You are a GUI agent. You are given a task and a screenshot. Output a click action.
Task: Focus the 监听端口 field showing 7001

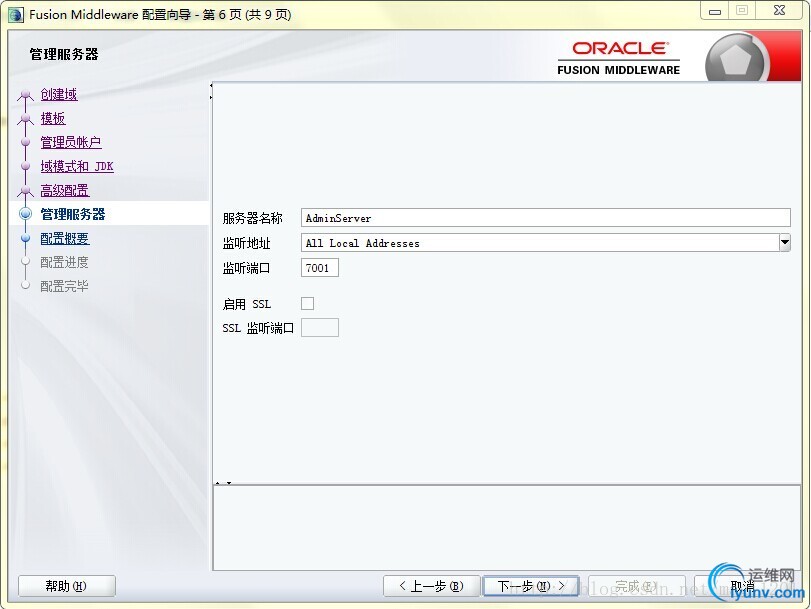click(320, 268)
